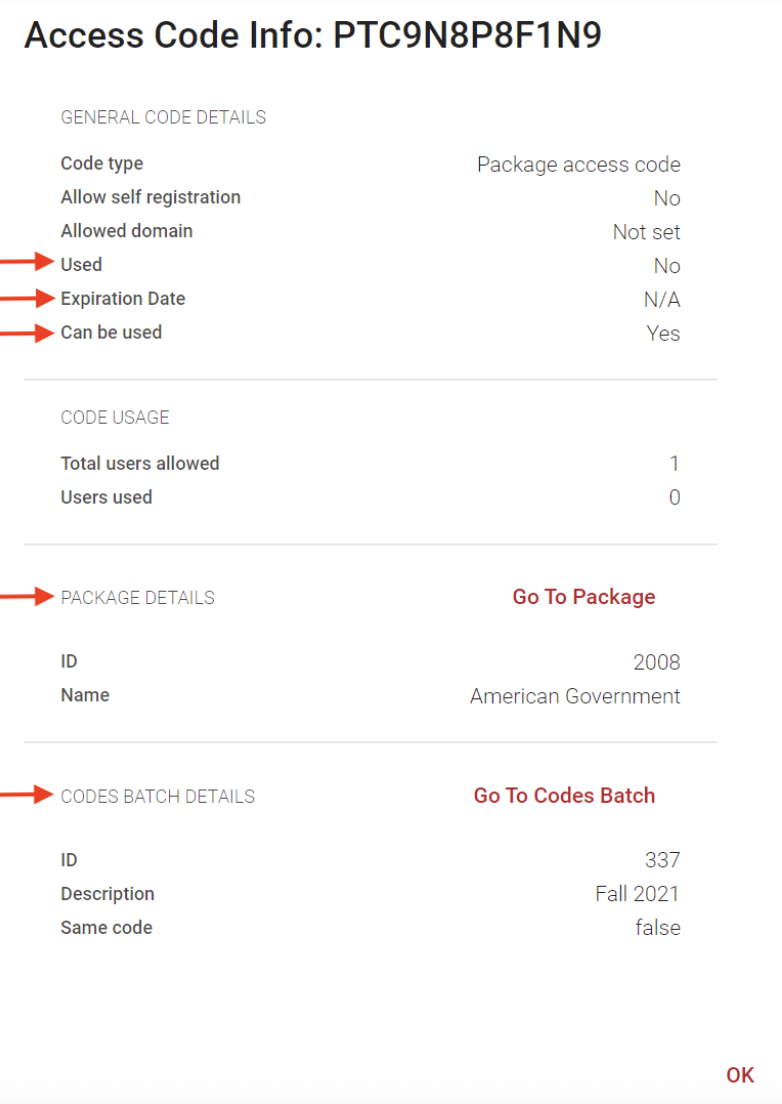This screenshot has height=1104, width=782.
Task: Open the Go To Codes Batch link
Action: click(x=564, y=796)
